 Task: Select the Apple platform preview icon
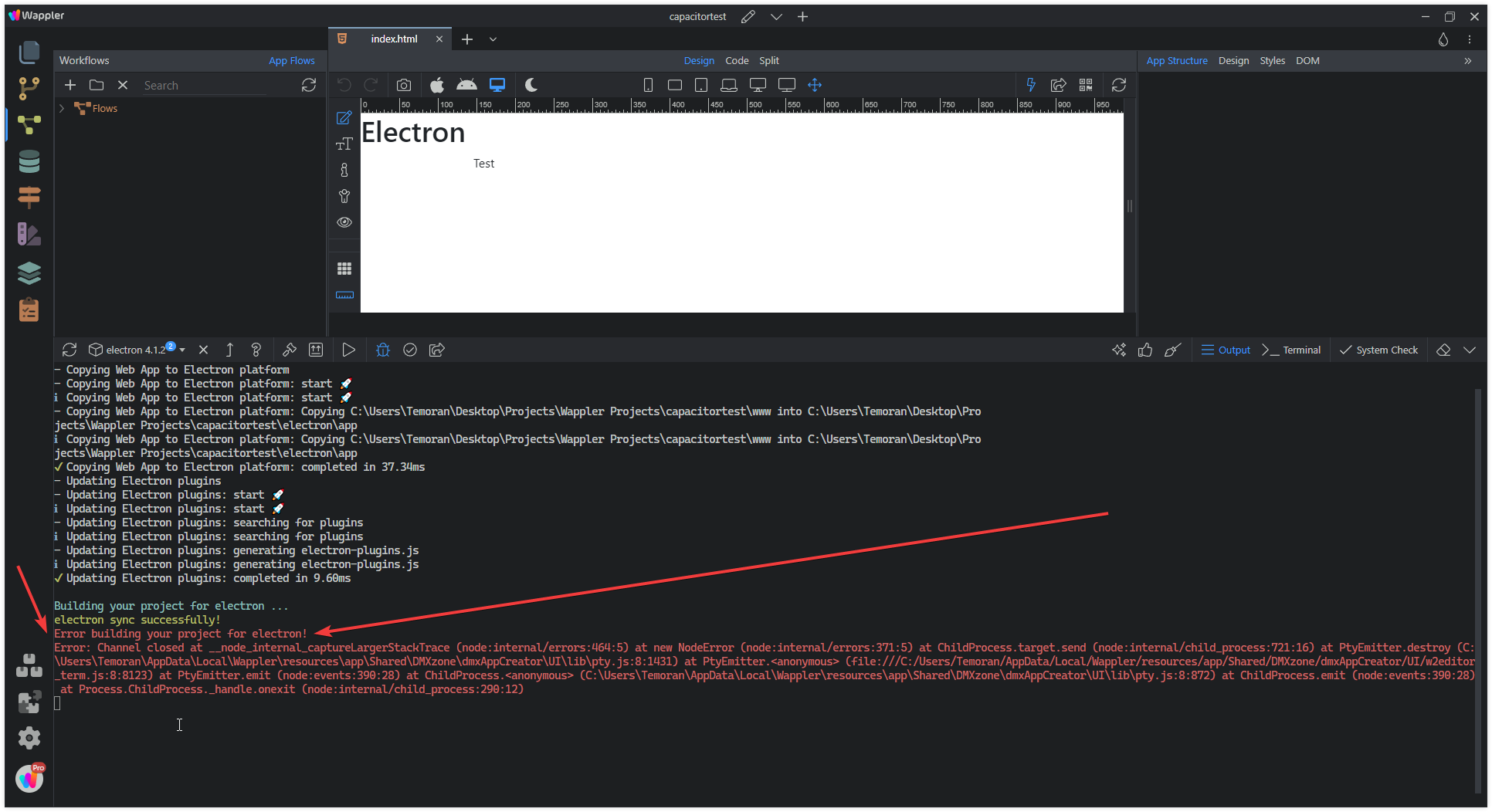click(x=437, y=85)
